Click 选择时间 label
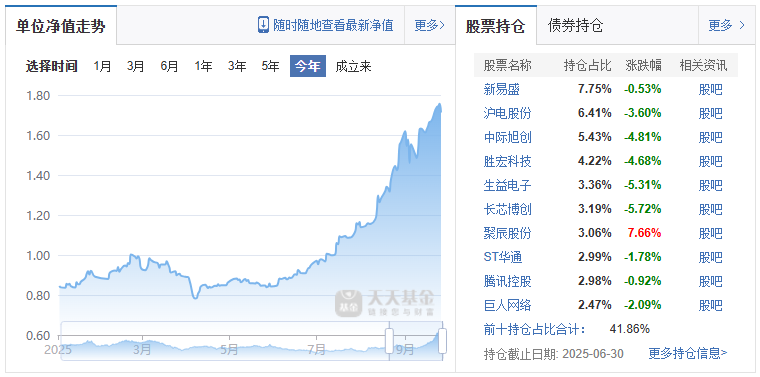 pyautogui.click(x=52, y=66)
